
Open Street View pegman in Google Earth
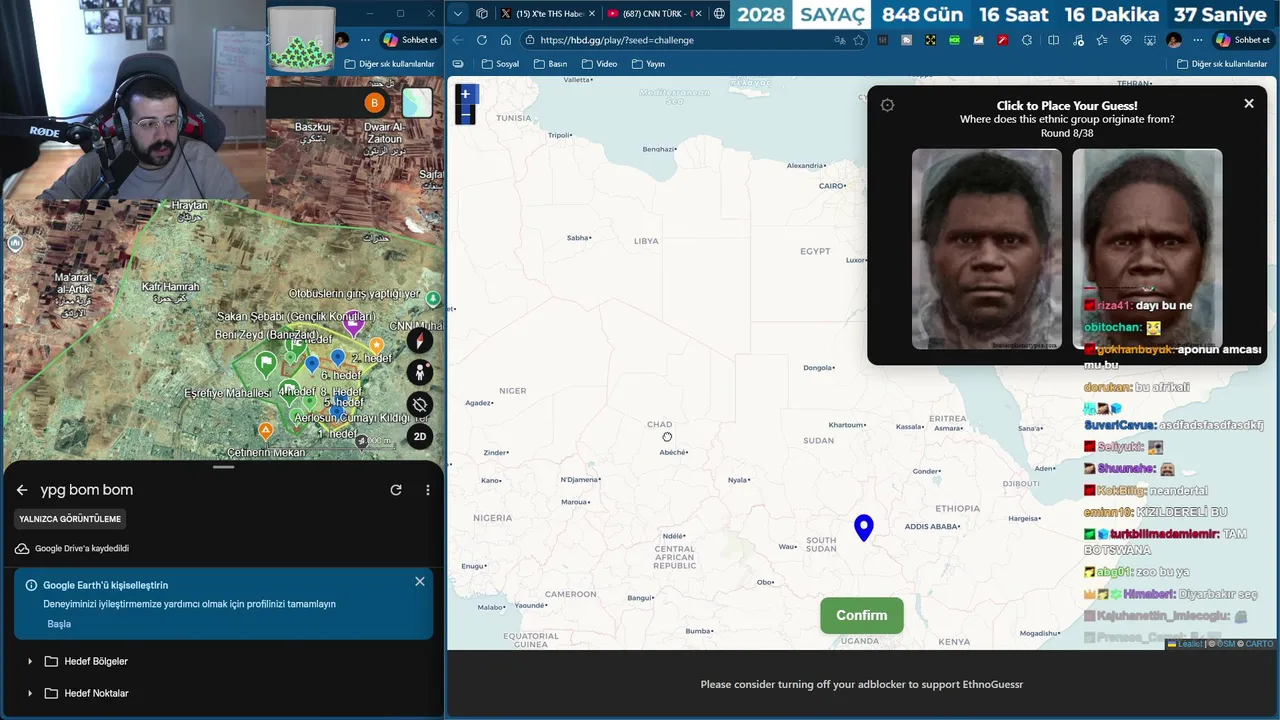(420, 372)
